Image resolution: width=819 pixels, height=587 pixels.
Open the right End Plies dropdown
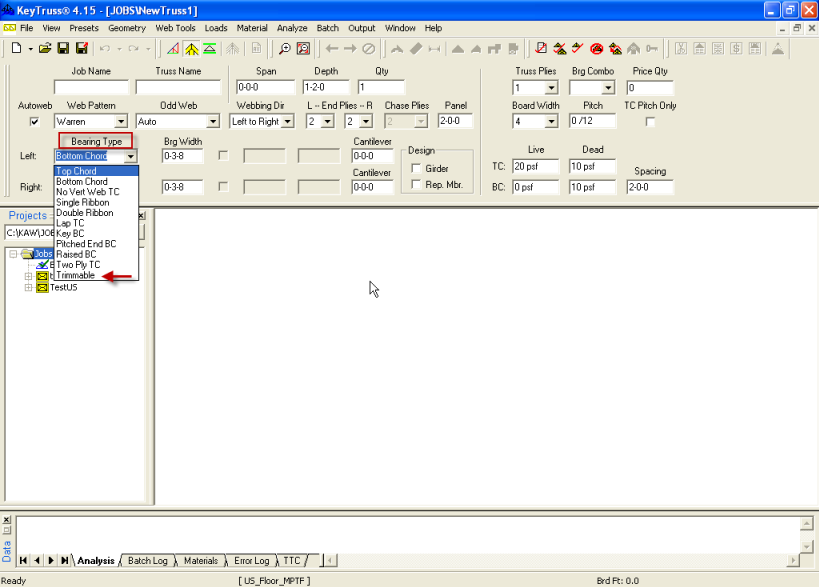(366, 122)
